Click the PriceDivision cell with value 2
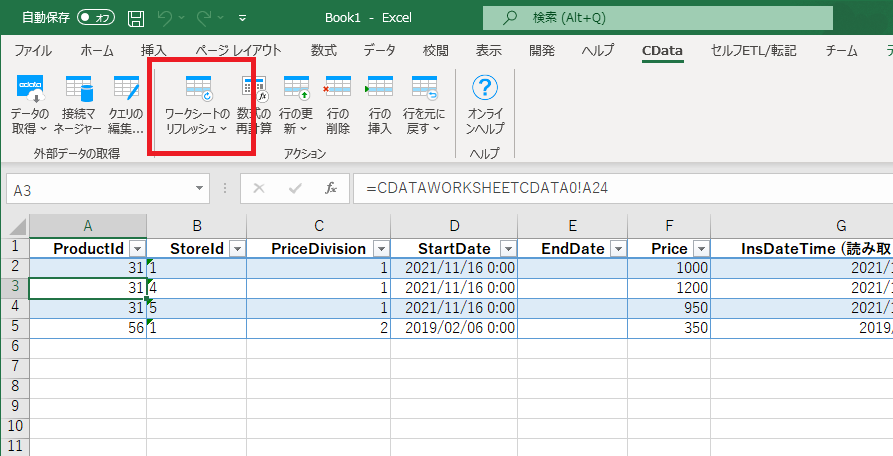This screenshot has width=893, height=456. click(x=319, y=328)
